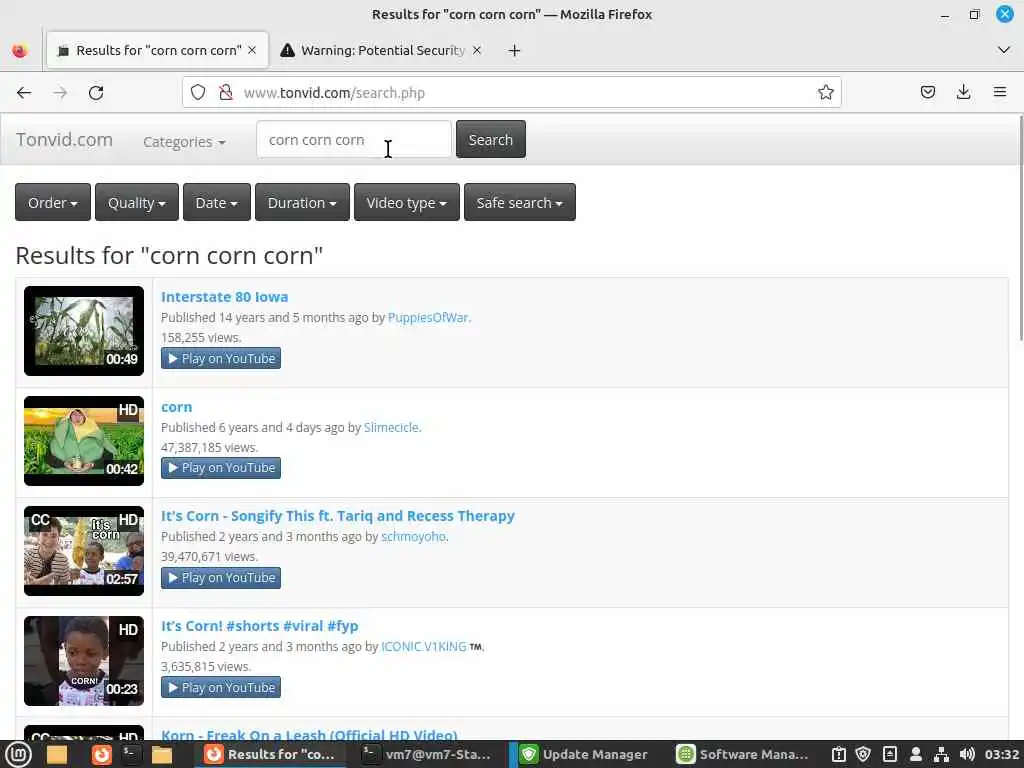1024x768 pixels.
Task: Open the Interstate 80 Iowa video title
Action: [224, 296]
